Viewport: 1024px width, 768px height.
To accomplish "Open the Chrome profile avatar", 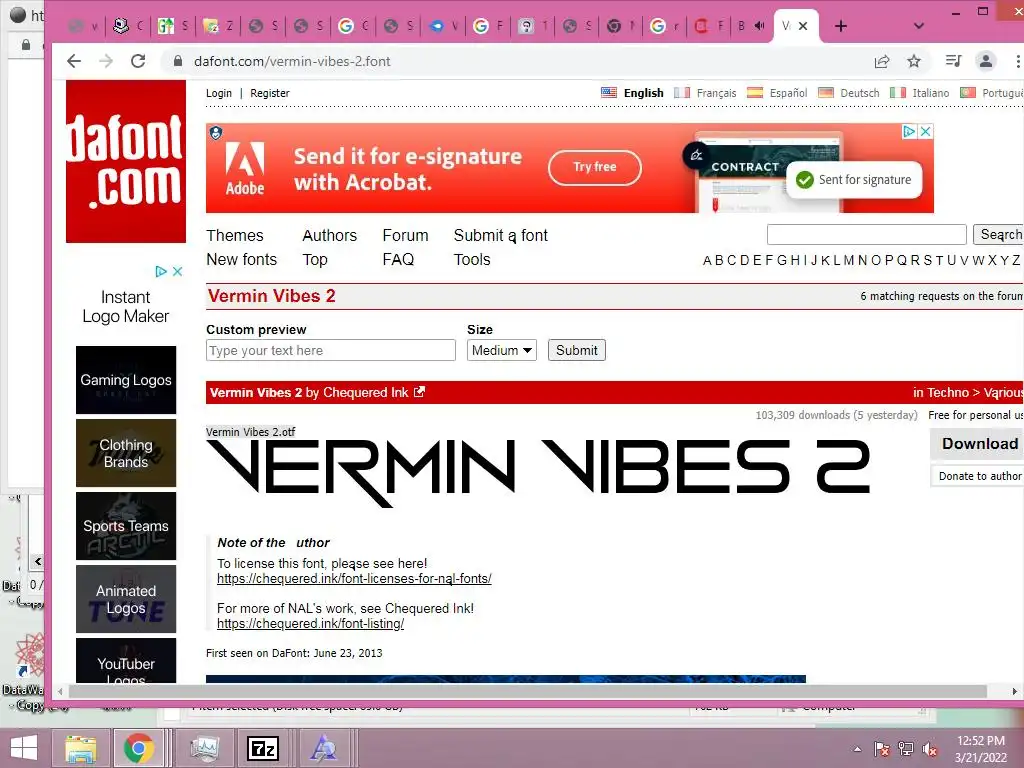I will click(x=985, y=61).
